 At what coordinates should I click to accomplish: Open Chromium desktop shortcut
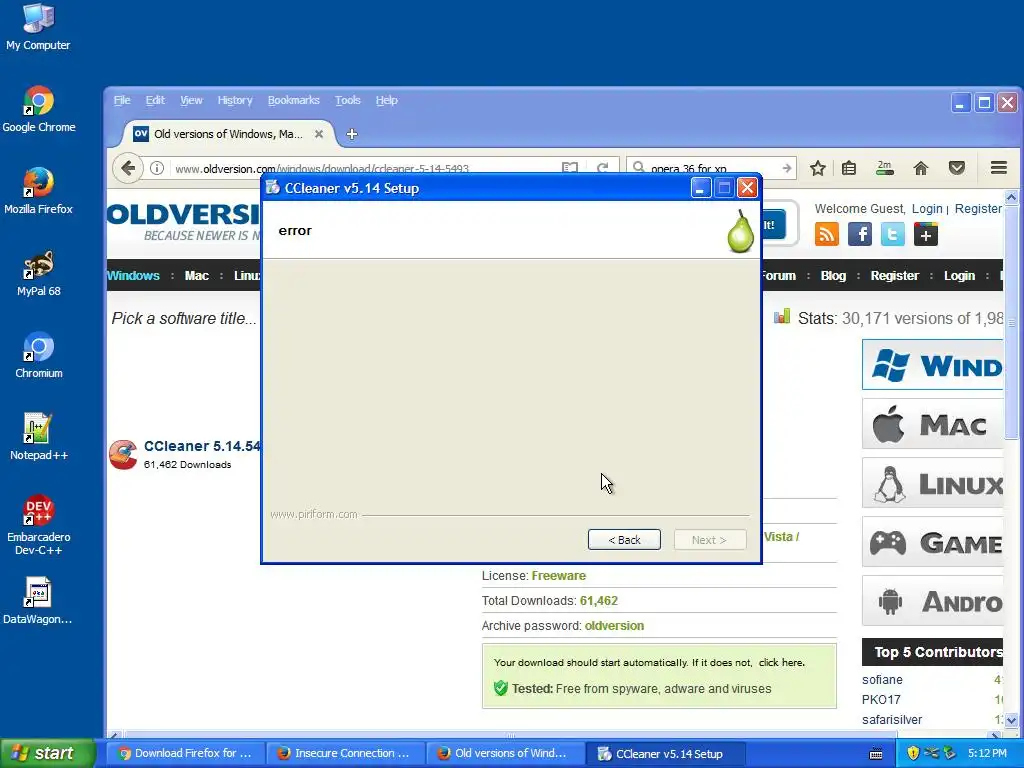coord(39,356)
